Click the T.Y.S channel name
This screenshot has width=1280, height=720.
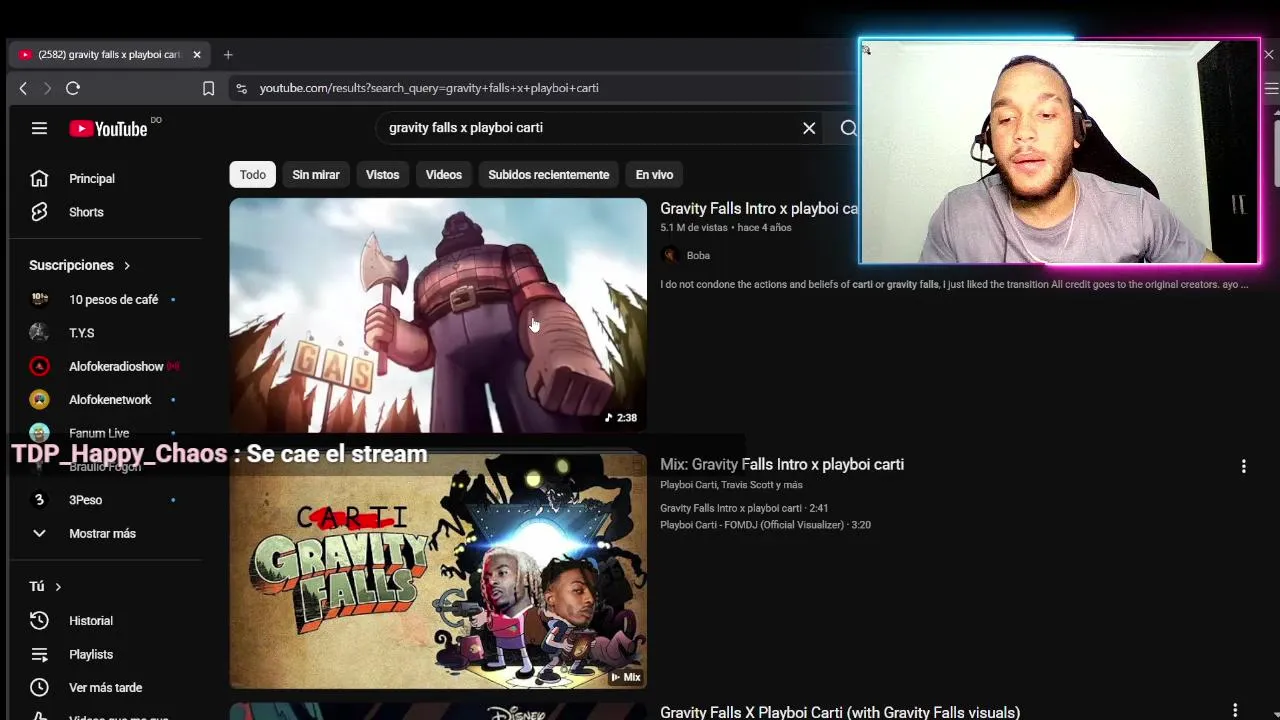81,333
